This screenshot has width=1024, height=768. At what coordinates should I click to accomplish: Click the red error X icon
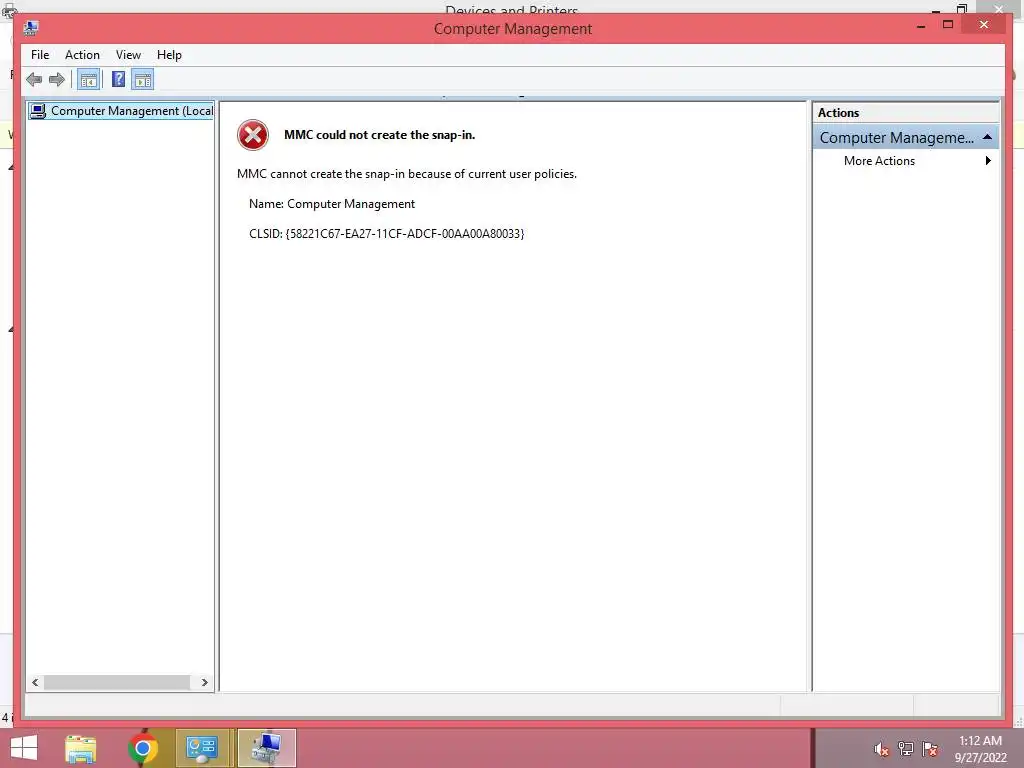[253, 135]
